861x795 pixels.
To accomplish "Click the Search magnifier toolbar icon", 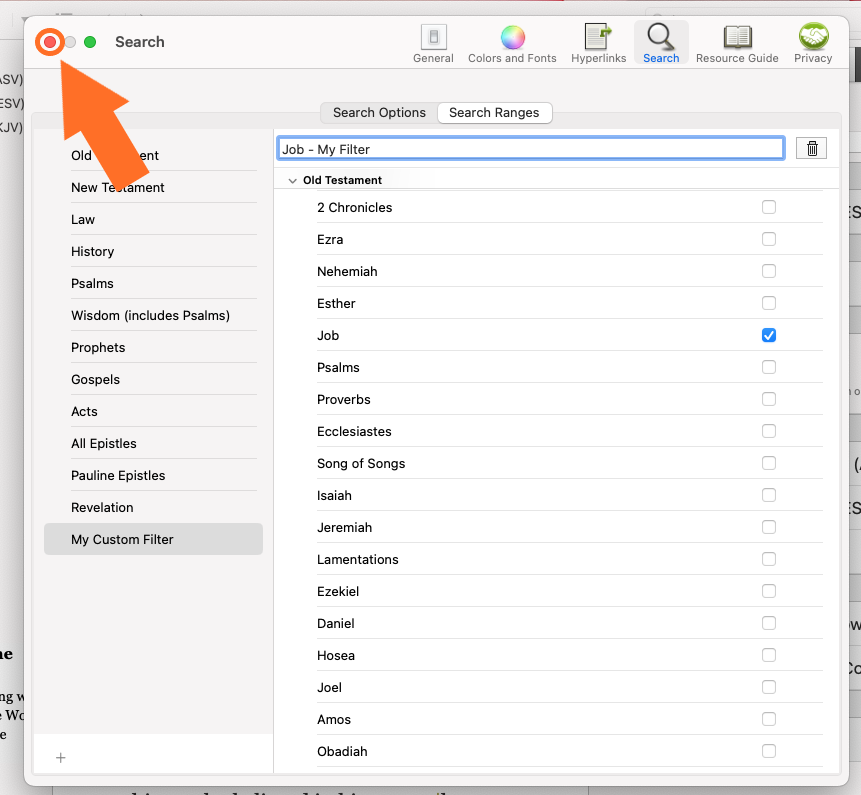I will [661, 42].
